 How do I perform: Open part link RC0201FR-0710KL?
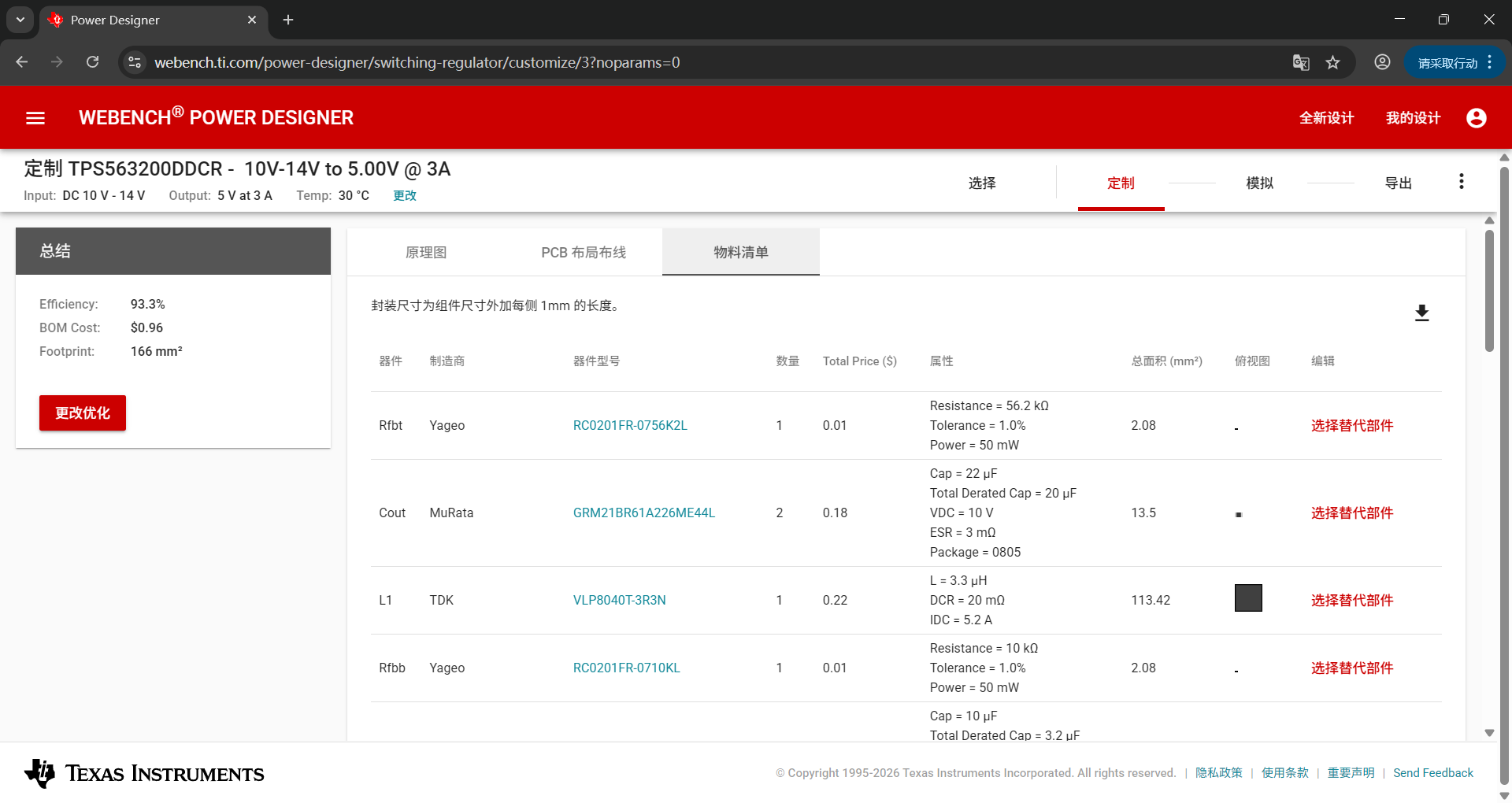(x=627, y=668)
